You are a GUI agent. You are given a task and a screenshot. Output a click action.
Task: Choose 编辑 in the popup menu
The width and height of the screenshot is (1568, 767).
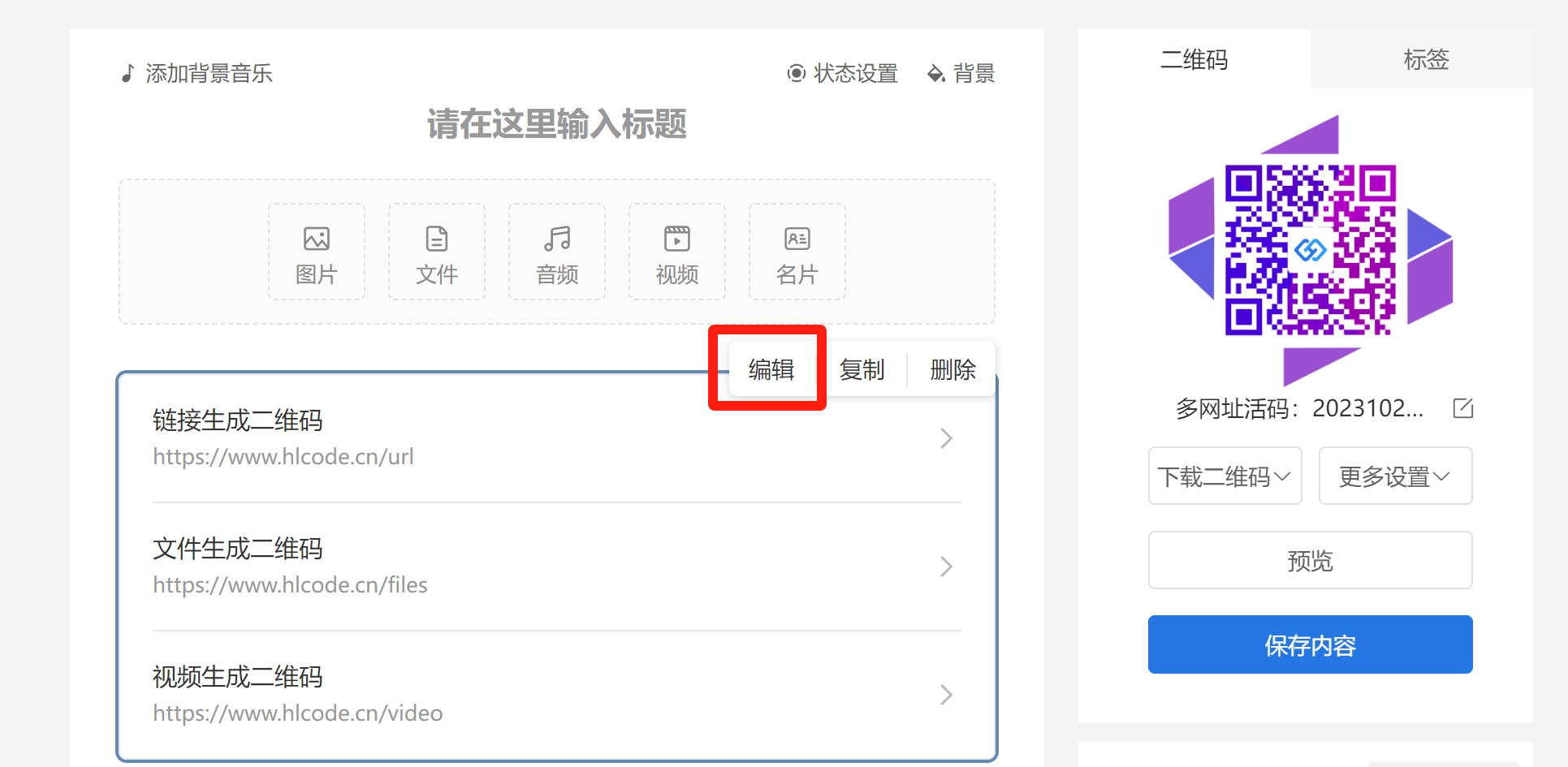coord(771,369)
